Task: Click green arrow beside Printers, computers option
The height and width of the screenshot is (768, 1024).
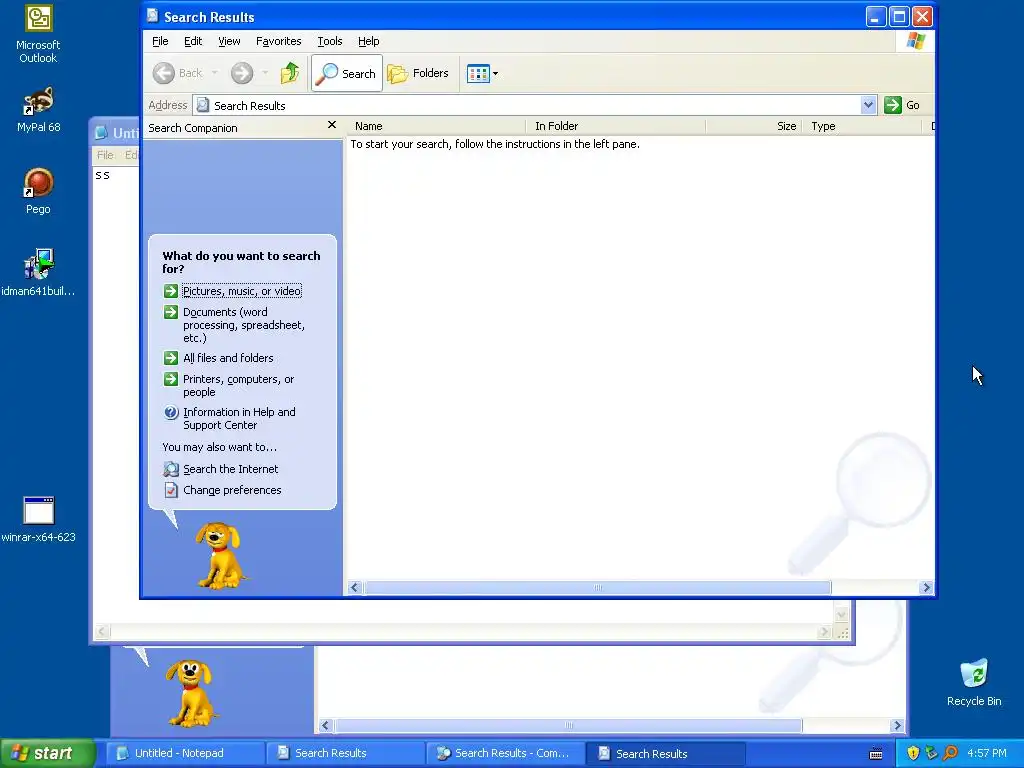Action: [170, 379]
